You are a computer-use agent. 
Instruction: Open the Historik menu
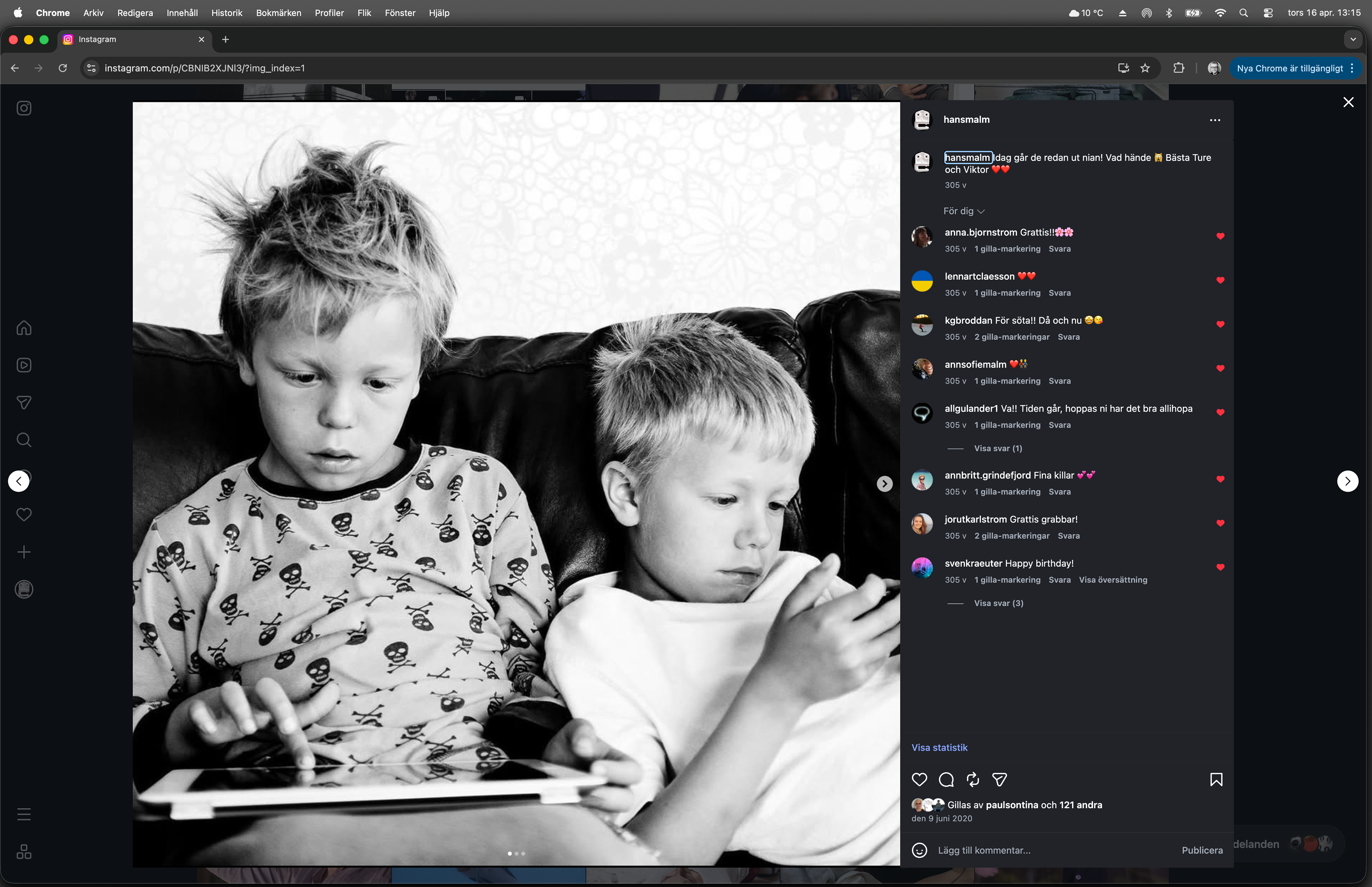226,13
